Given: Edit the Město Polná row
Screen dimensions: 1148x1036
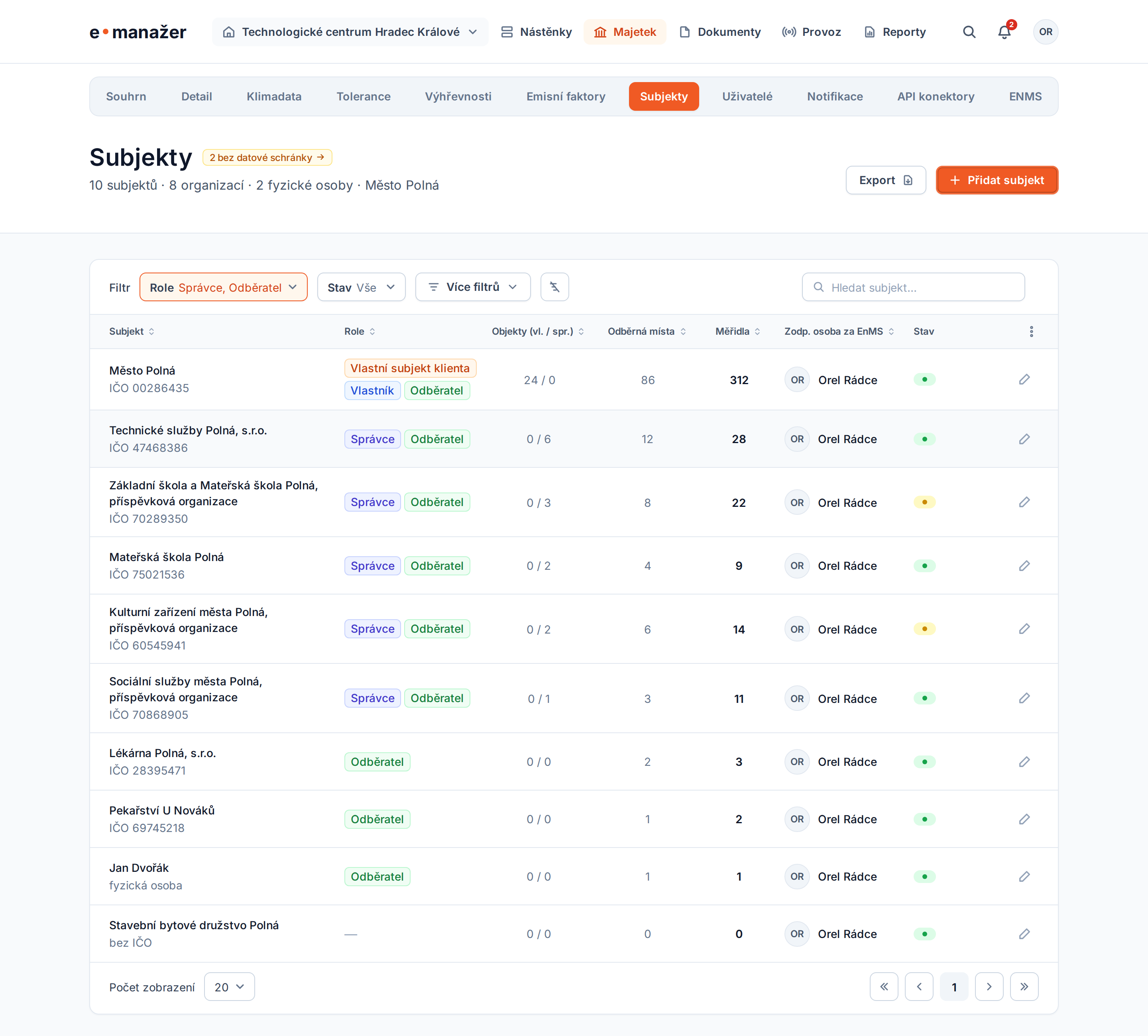Looking at the screenshot, I should (1024, 380).
